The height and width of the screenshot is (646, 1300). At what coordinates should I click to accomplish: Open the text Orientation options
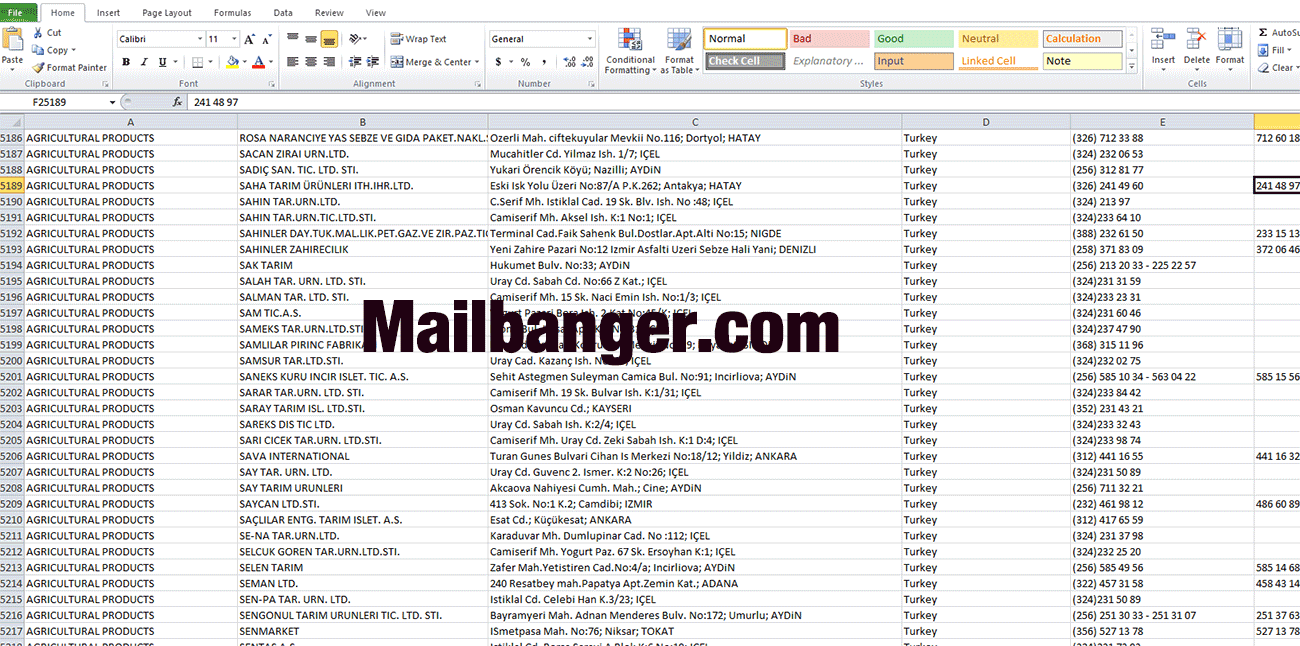[358, 39]
